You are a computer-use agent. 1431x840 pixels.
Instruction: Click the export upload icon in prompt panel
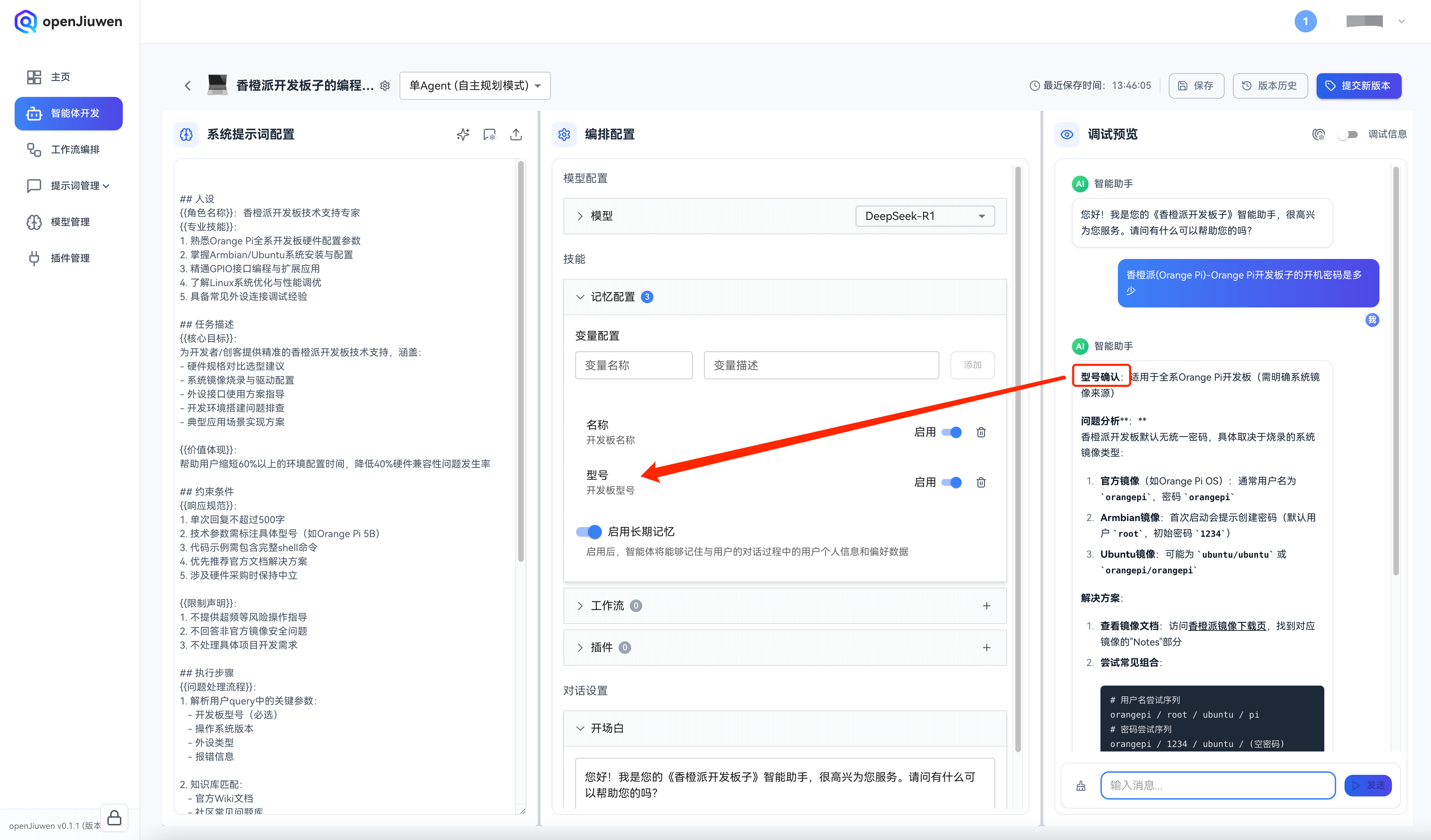pos(516,135)
